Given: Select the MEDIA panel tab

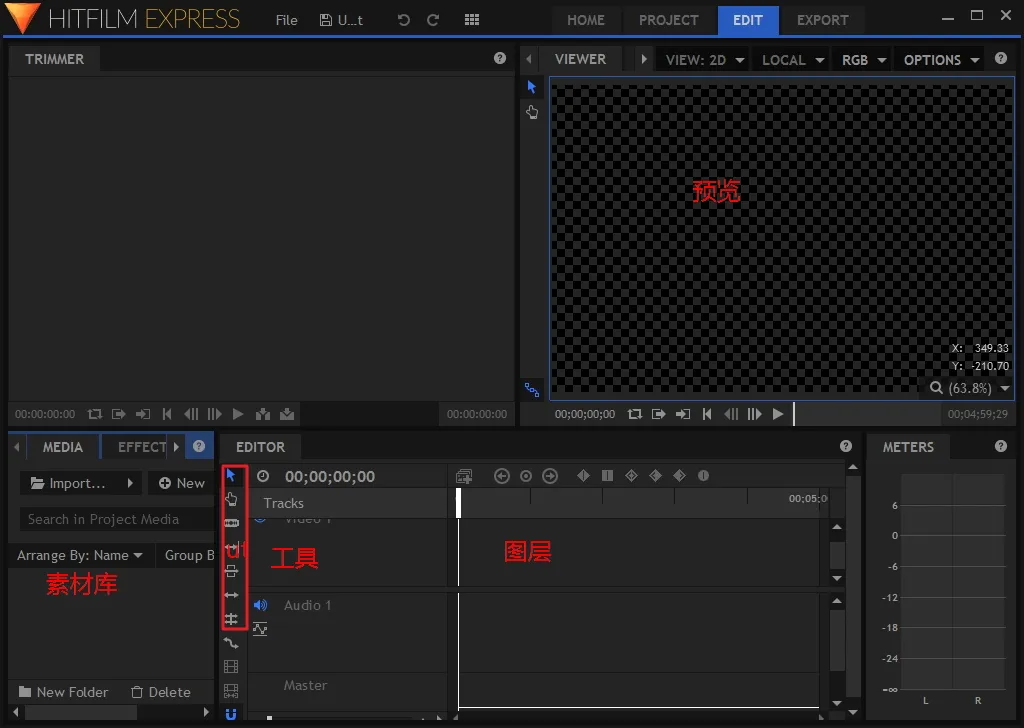Looking at the screenshot, I should click(63, 447).
